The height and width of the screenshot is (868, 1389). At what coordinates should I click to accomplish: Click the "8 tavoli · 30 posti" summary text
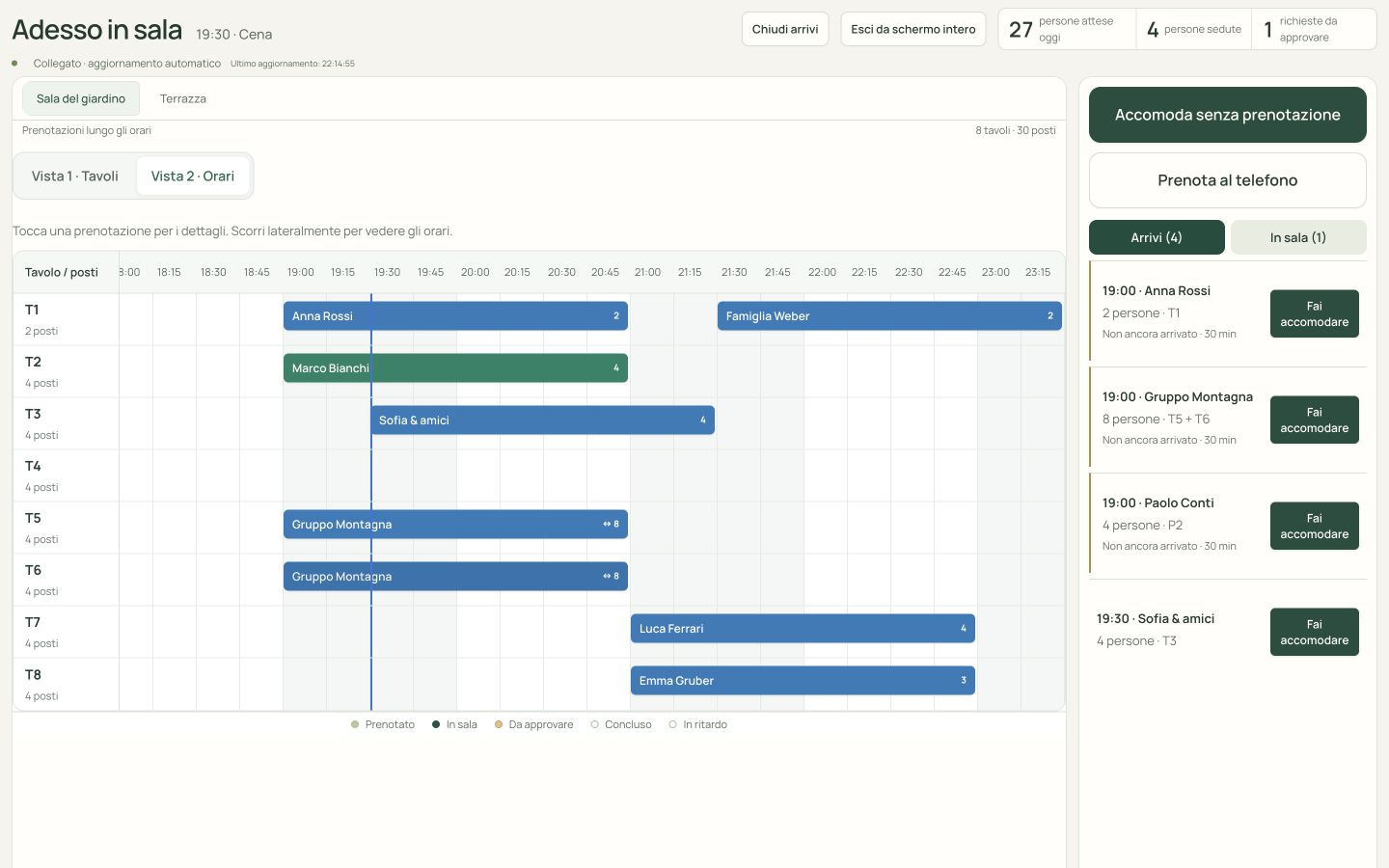pyautogui.click(x=1016, y=131)
